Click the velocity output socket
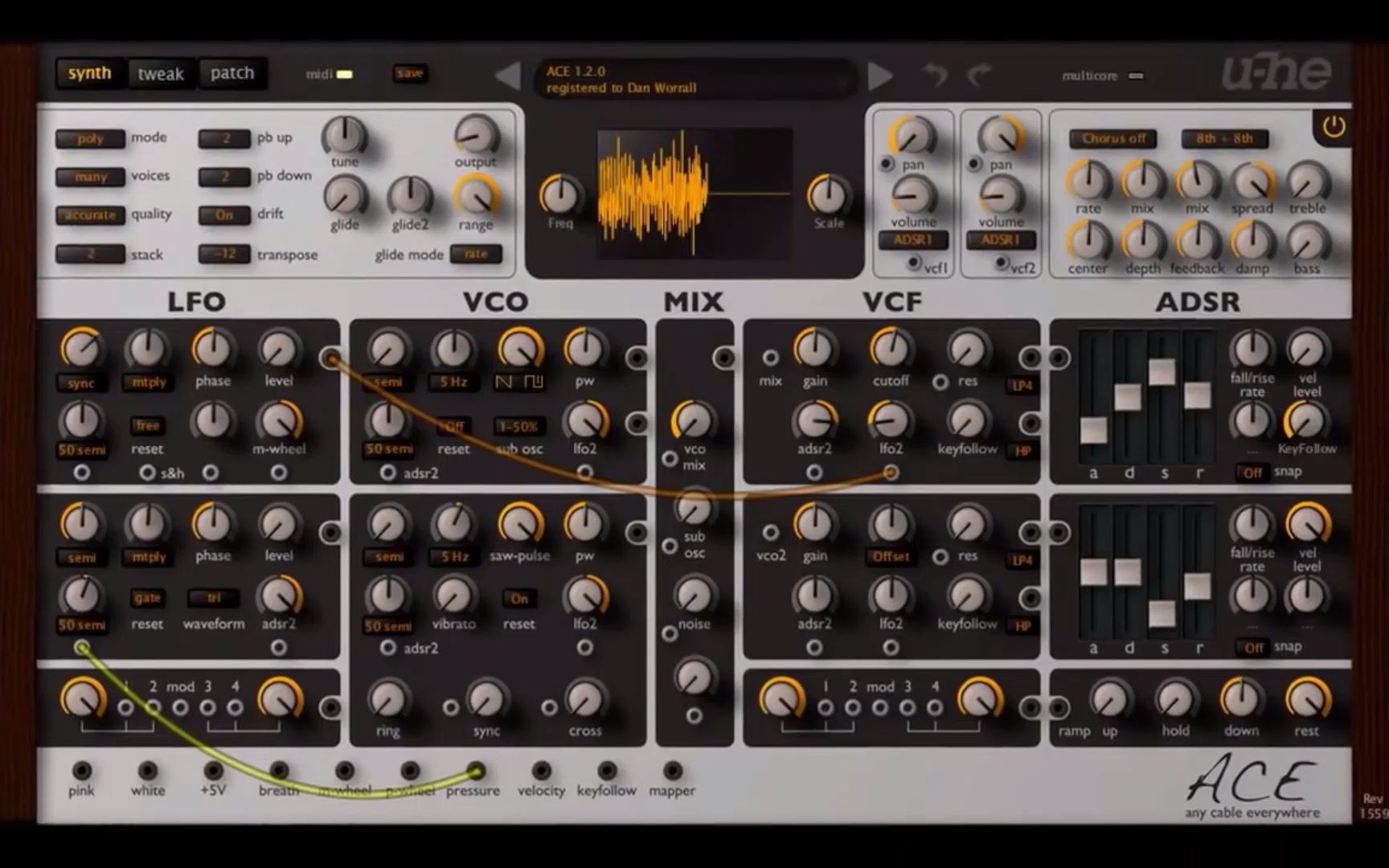This screenshot has width=1389, height=868. [541, 770]
